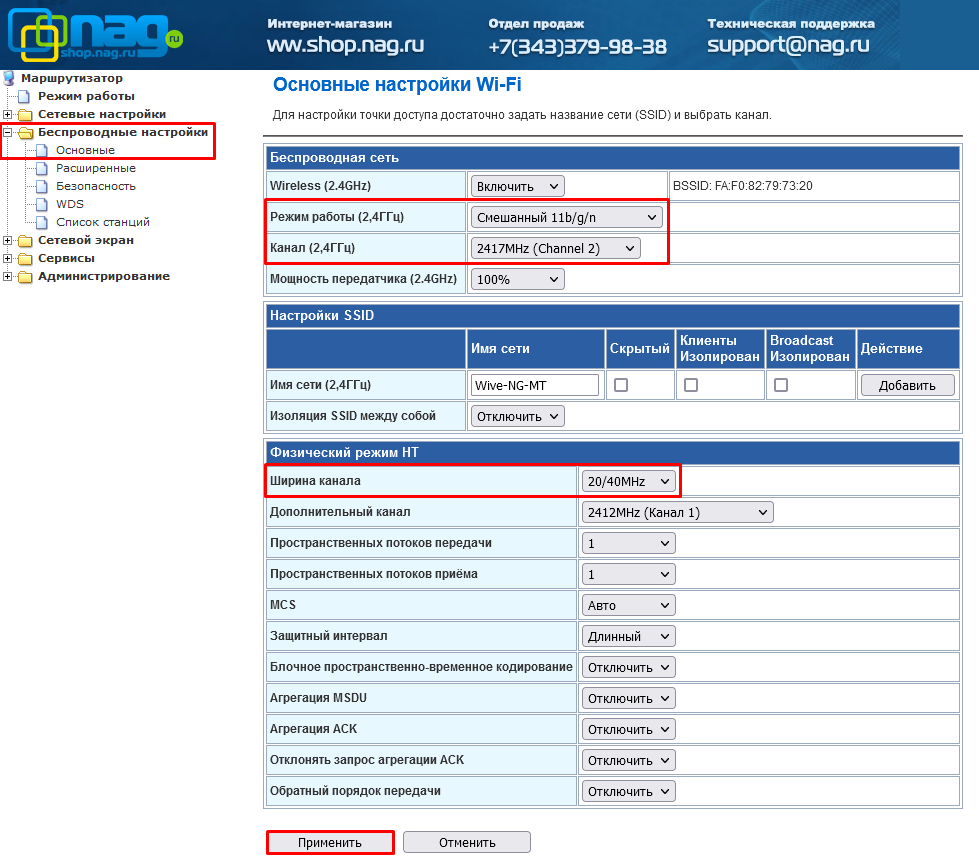Click the Маршрутизатор router icon
979x862 pixels.
click(10, 78)
